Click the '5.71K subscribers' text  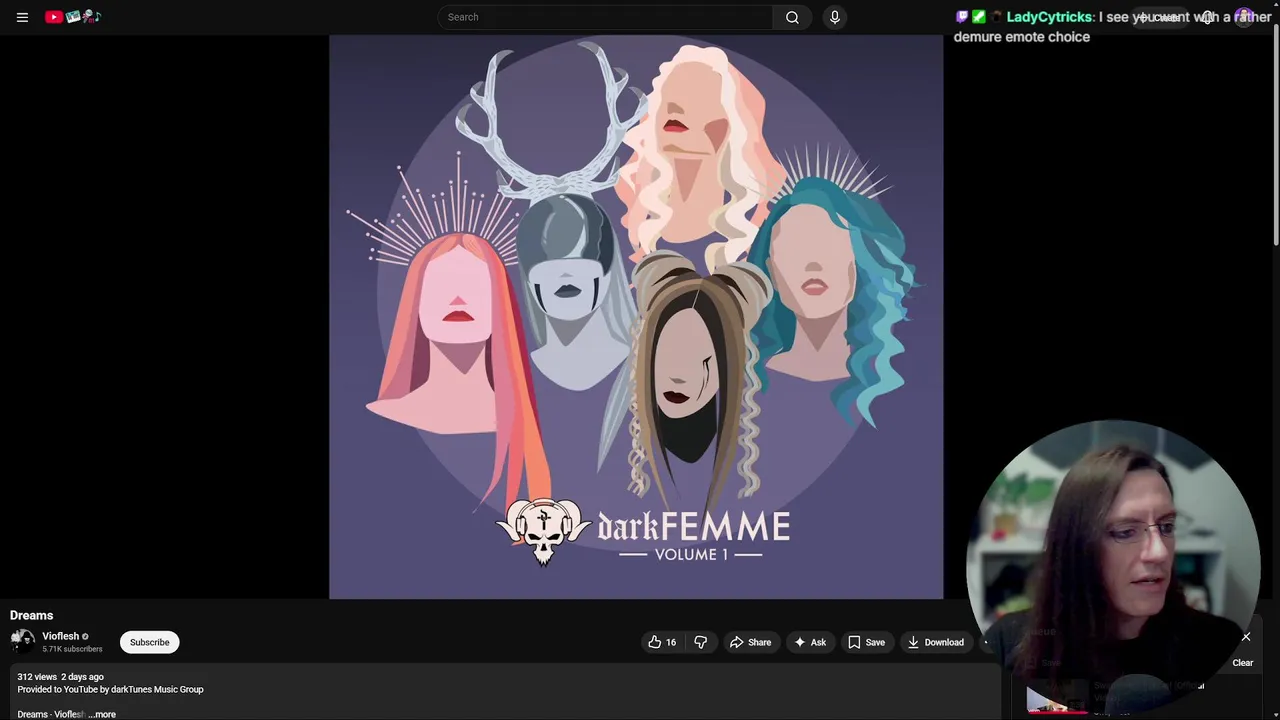(72, 649)
